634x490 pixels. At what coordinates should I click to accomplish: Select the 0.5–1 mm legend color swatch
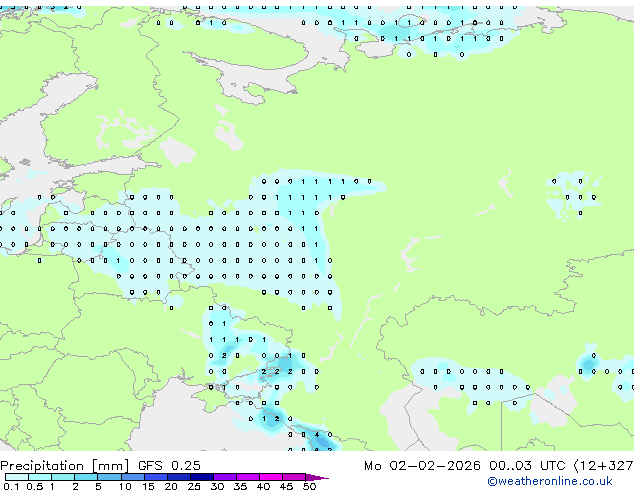[x=40, y=477]
